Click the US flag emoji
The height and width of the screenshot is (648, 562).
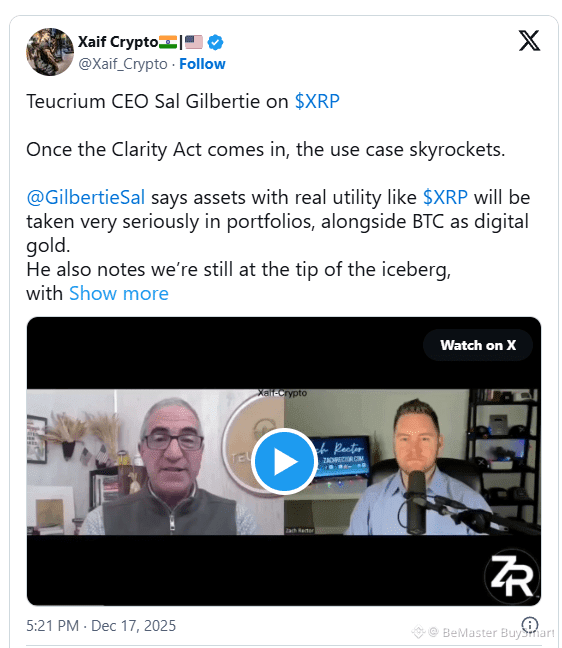[194, 42]
